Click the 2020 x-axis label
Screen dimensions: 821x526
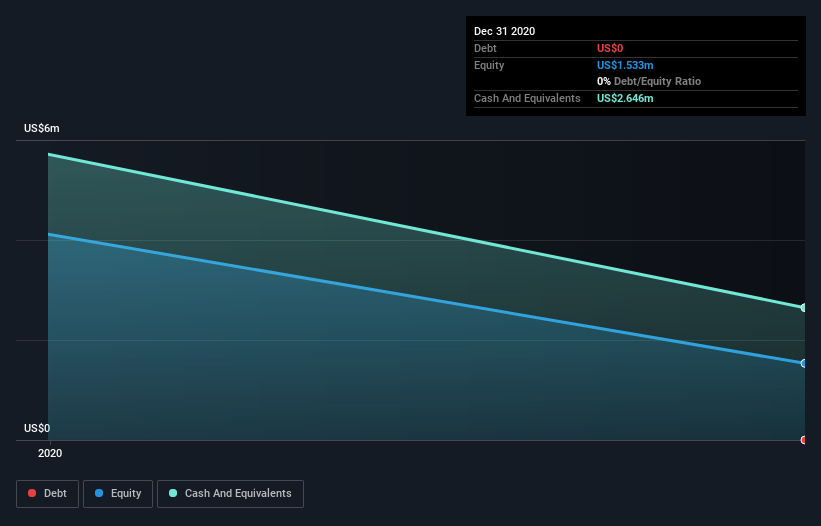[x=50, y=453]
